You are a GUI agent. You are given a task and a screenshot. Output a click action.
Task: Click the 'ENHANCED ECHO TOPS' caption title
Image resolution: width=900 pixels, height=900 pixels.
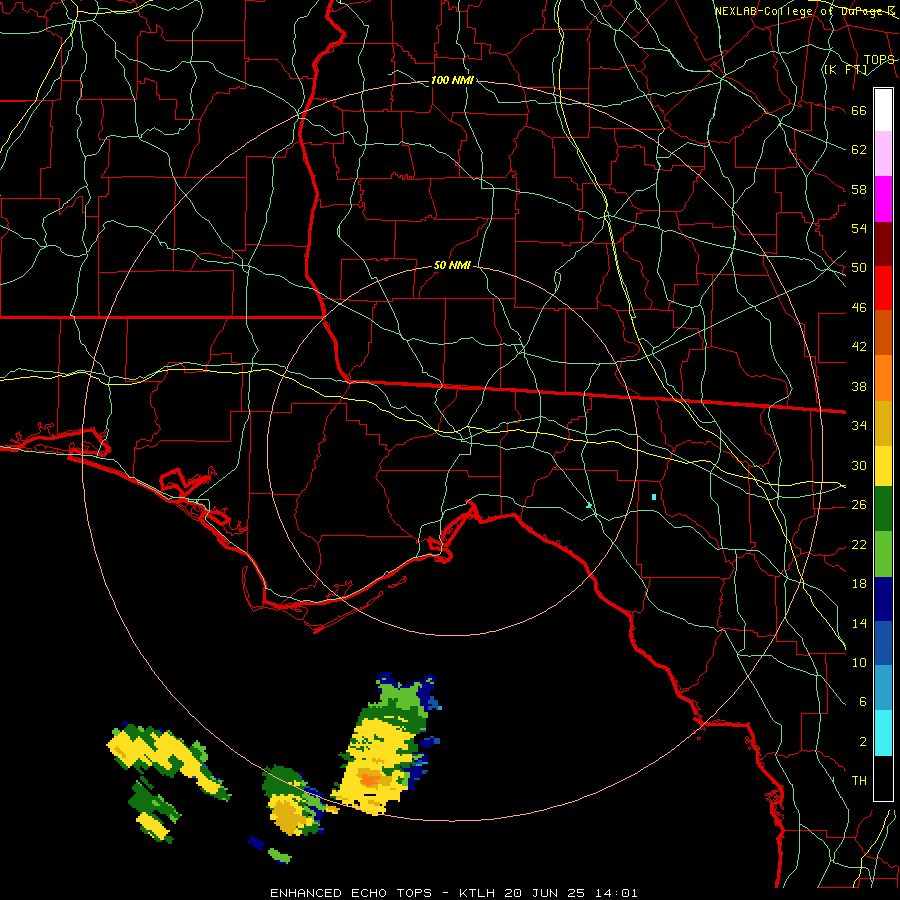(351, 893)
